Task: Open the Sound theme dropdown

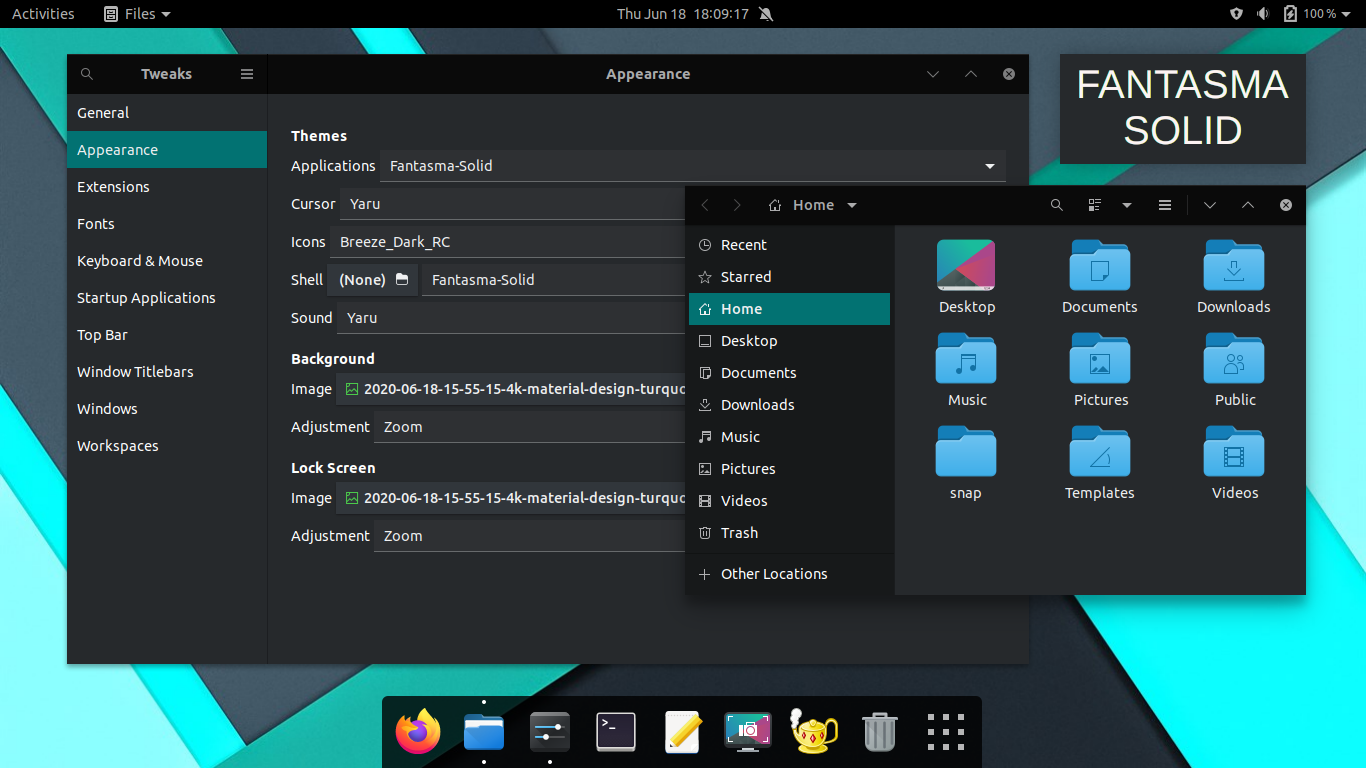Action: (511, 318)
